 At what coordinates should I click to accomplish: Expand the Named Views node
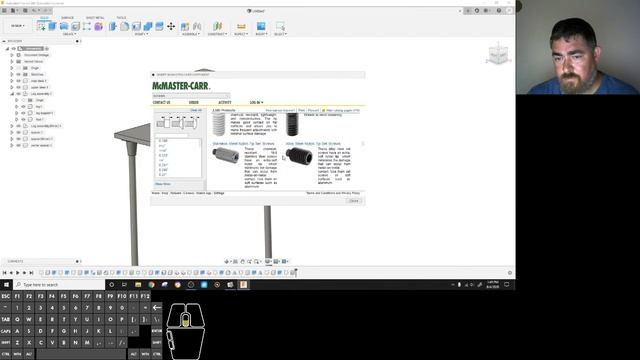coord(12,62)
